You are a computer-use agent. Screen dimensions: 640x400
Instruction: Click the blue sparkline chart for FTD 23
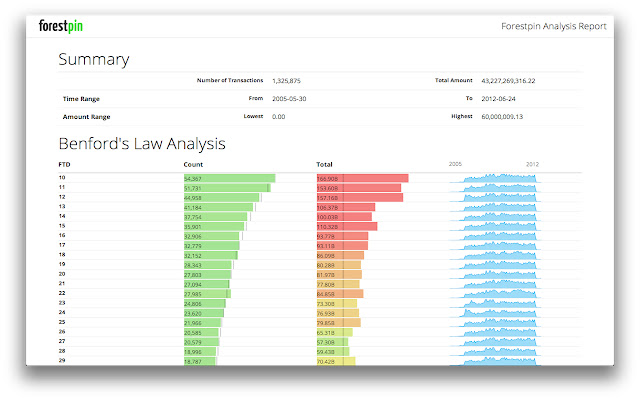pyautogui.click(x=496, y=304)
